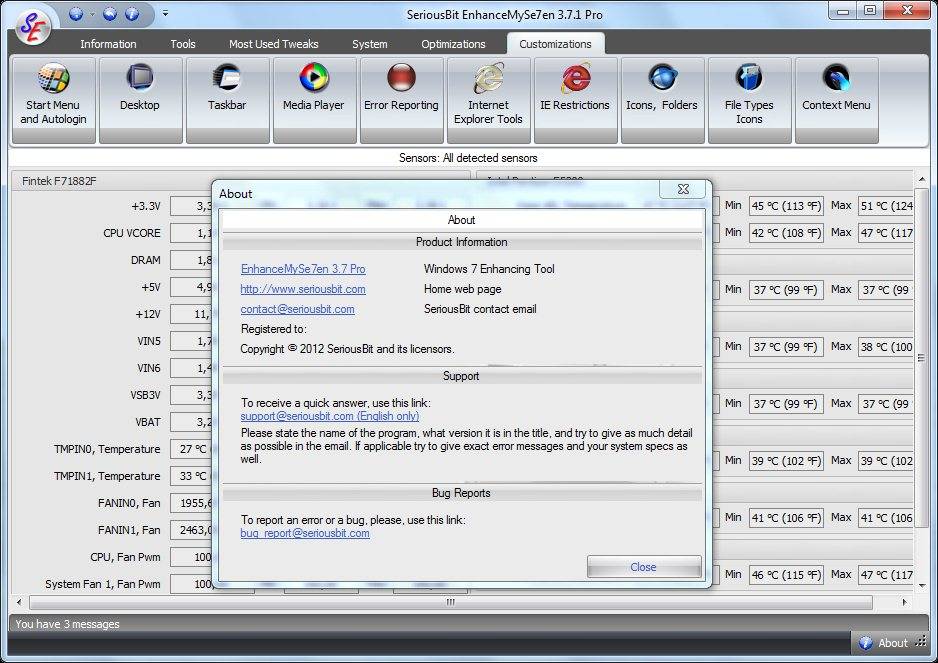Screen dimensions: 938x663
Task: Click the support@seriousbit.com email link
Action: 330,416
